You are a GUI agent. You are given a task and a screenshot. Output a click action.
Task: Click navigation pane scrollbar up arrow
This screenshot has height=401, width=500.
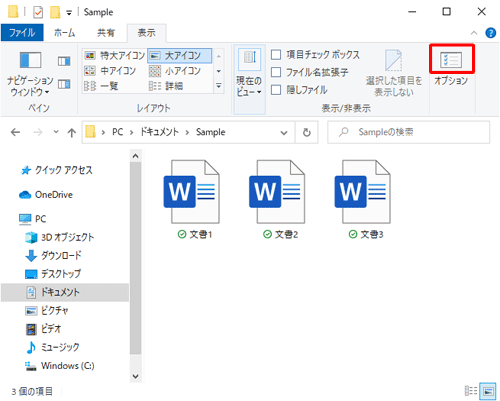coord(135,156)
